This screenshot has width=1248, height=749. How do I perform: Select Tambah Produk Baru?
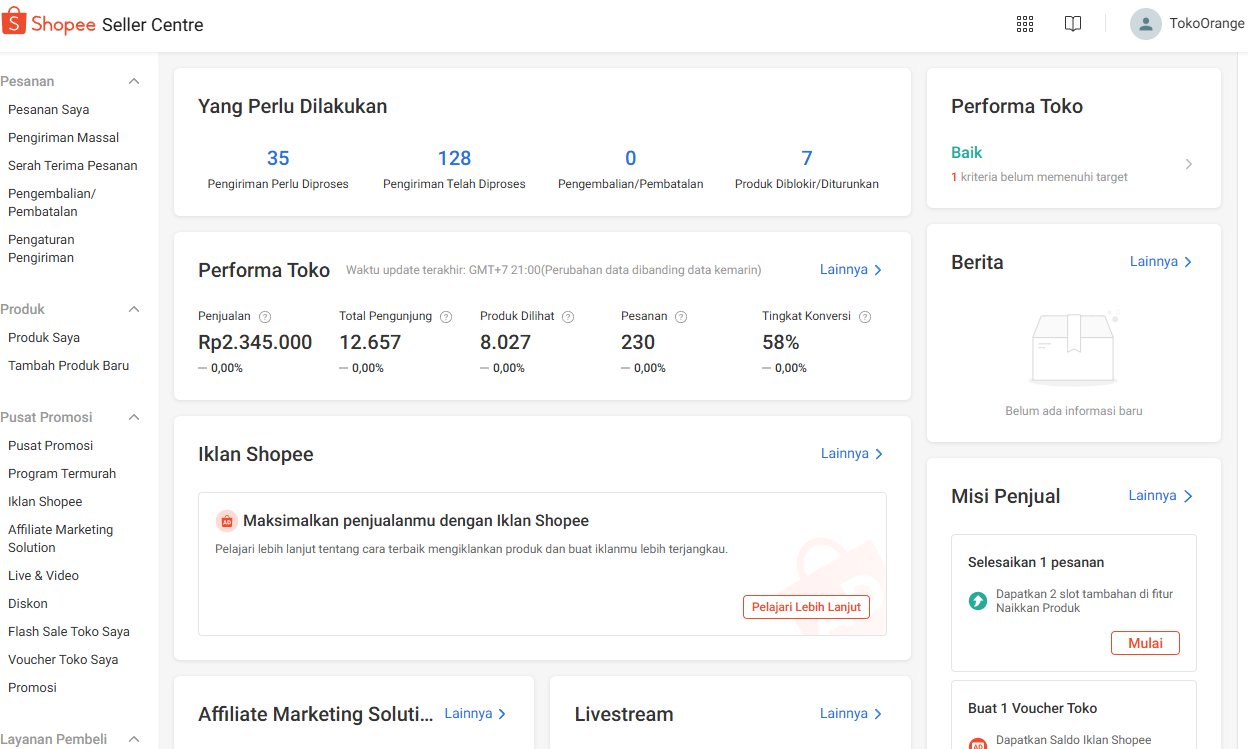coord(69,366)
